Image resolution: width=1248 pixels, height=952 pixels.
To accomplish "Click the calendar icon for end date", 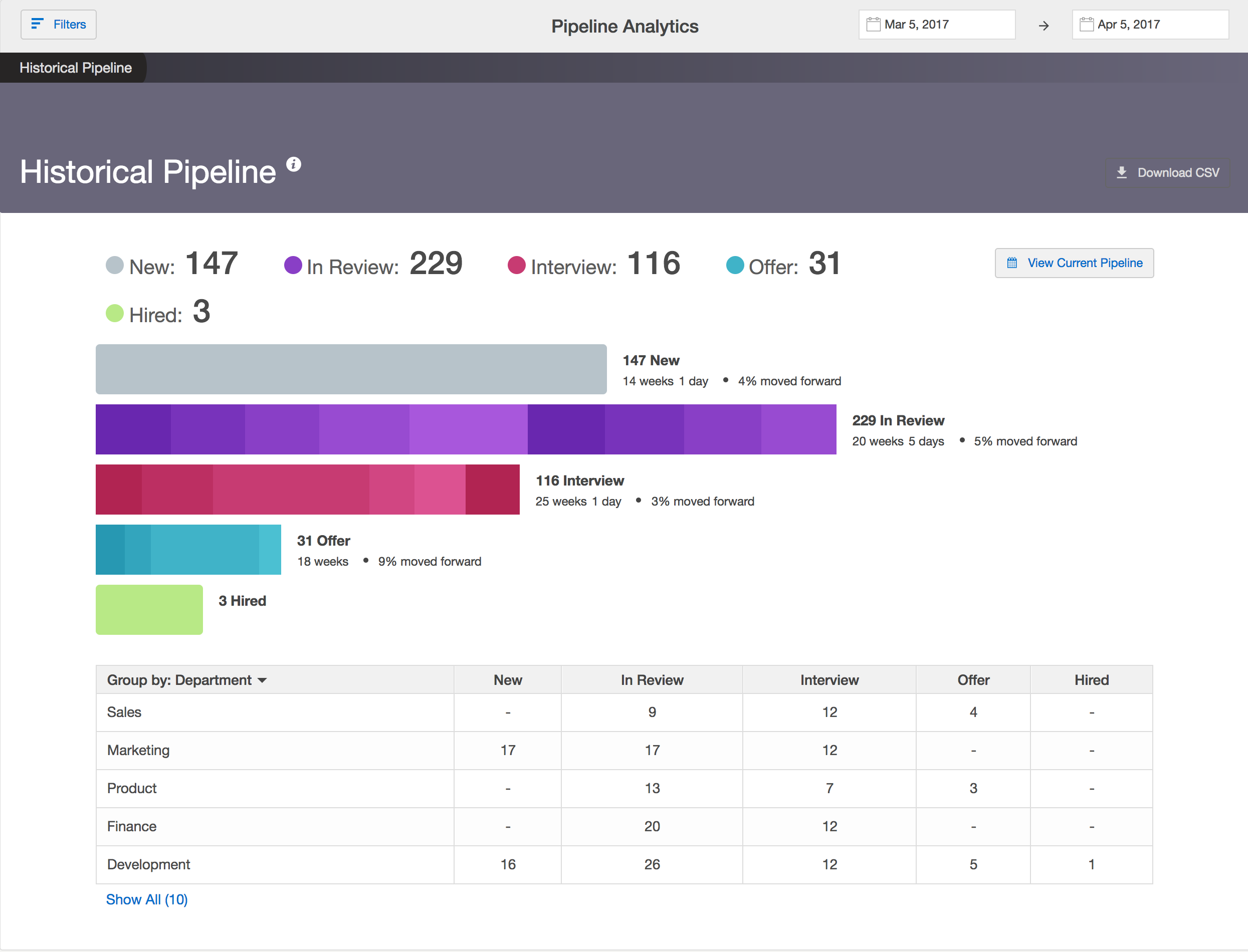I will pyautogui.click(x=1087, y=25).
